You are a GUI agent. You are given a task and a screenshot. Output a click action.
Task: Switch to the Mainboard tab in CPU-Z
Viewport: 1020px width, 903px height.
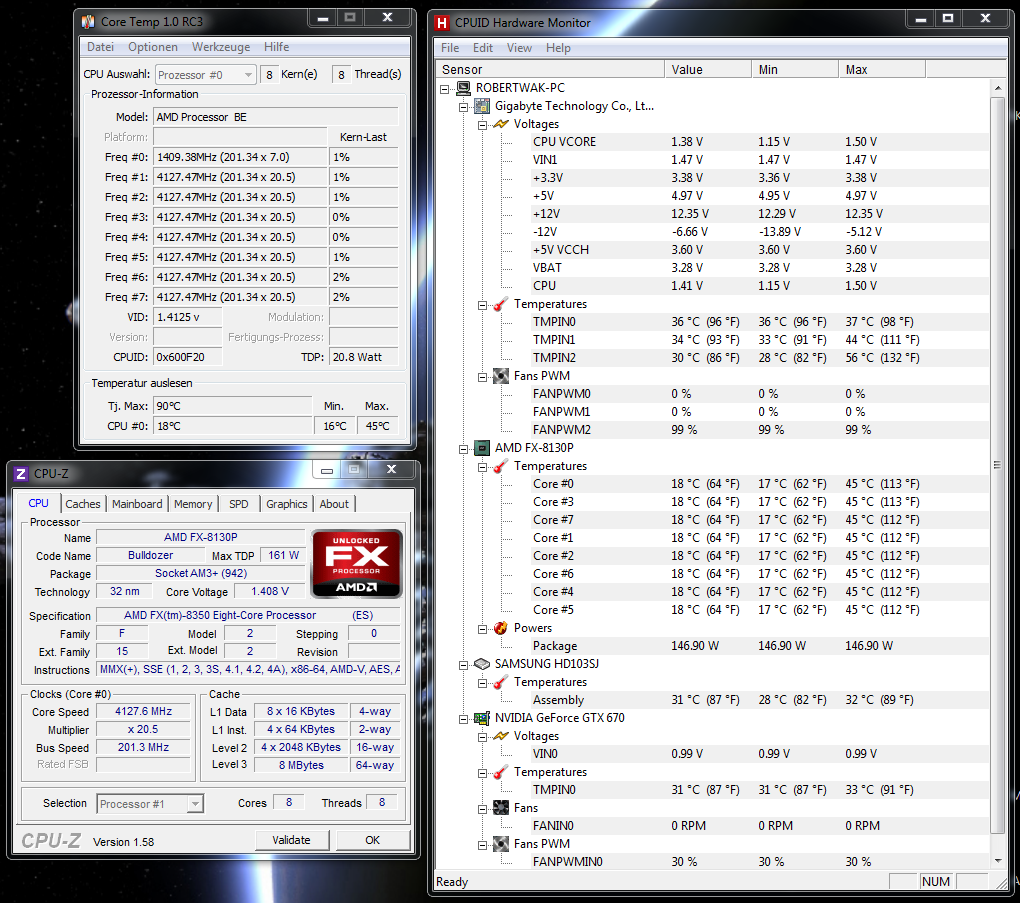[137, 504]
